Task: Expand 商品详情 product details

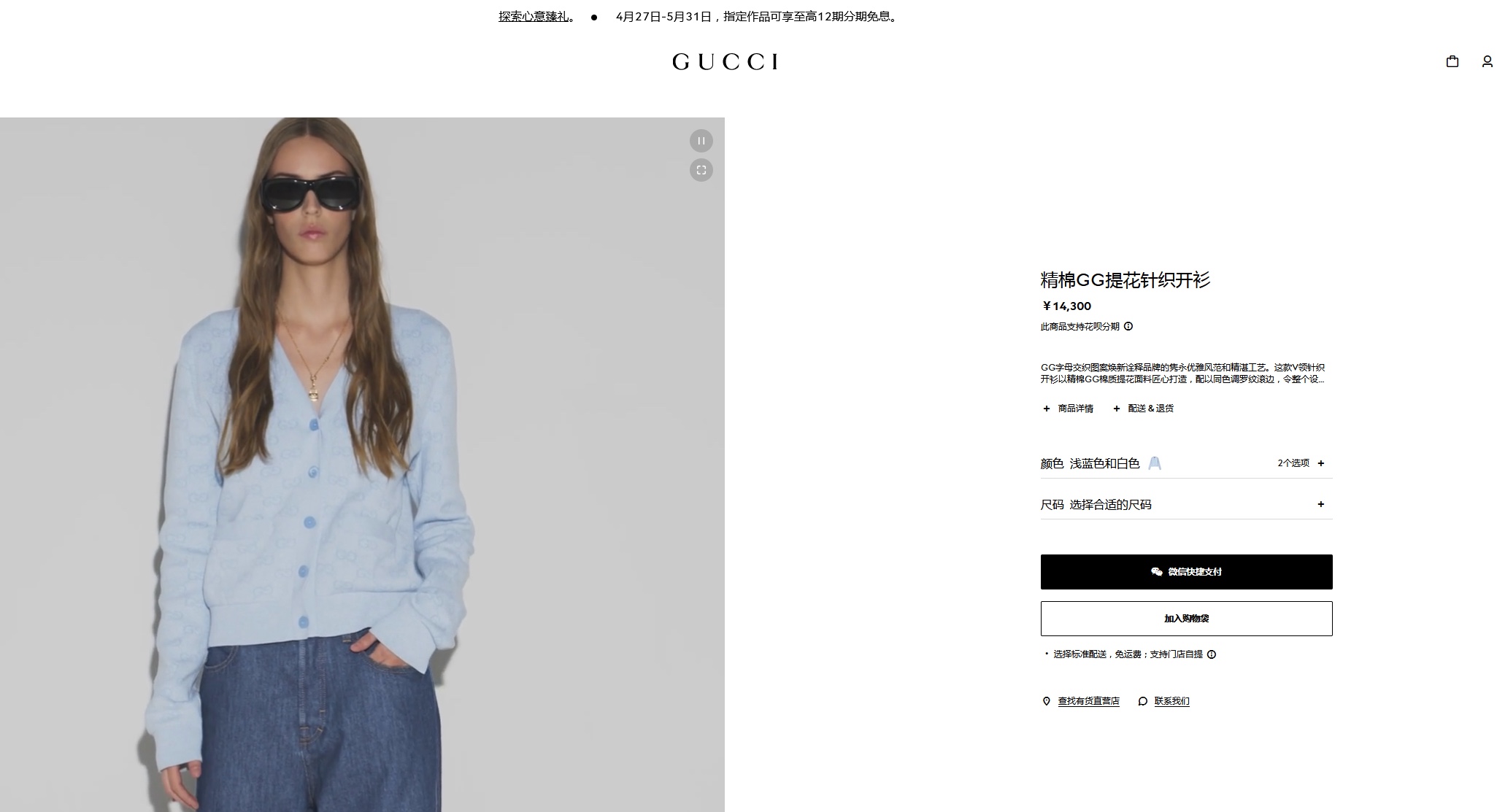Action: pyautogui.click(x=1068, y=409)
